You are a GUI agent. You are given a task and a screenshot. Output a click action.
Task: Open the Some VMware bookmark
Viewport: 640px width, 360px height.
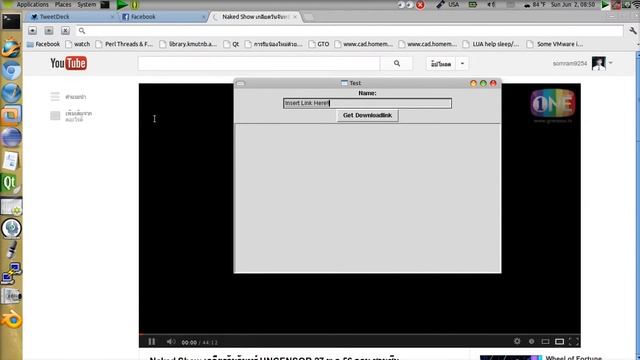[x=555, y=44]
